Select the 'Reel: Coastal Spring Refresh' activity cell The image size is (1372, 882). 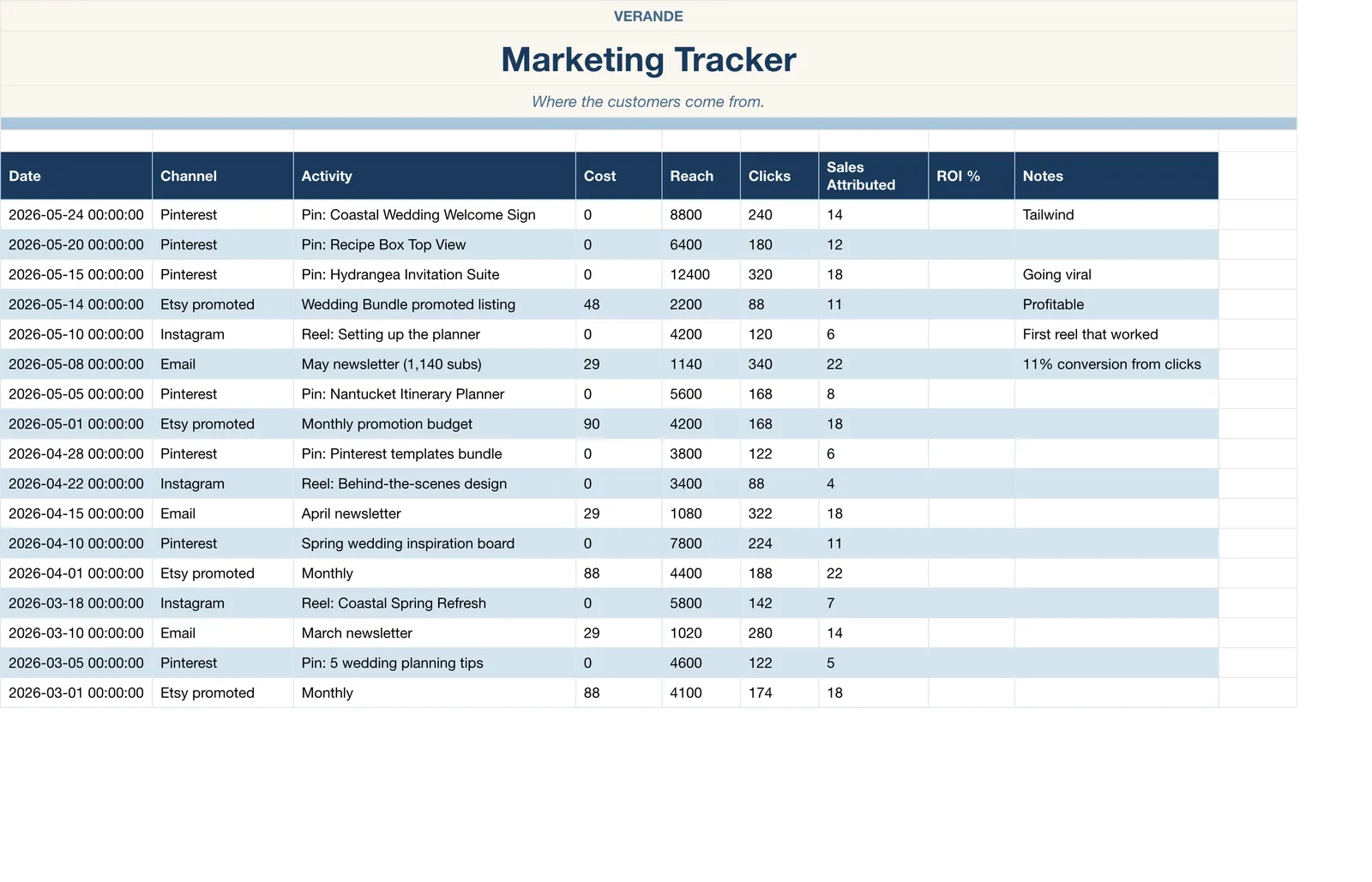[435, 603]
